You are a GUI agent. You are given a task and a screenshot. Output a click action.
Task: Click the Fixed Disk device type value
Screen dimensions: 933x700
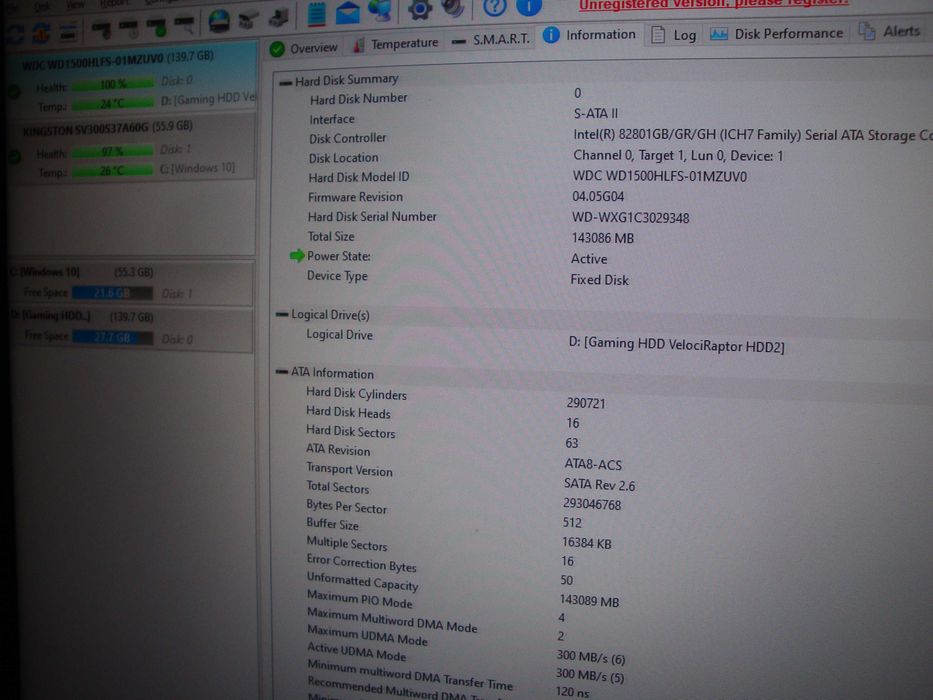[599, 280]
